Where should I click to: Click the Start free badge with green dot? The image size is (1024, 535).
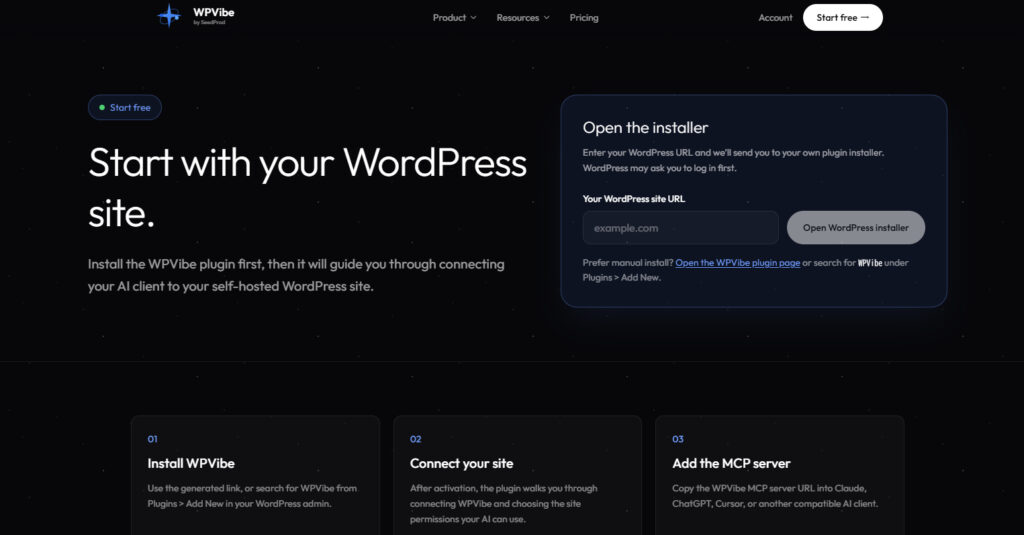pyautogui.click(x=125, y=107)
